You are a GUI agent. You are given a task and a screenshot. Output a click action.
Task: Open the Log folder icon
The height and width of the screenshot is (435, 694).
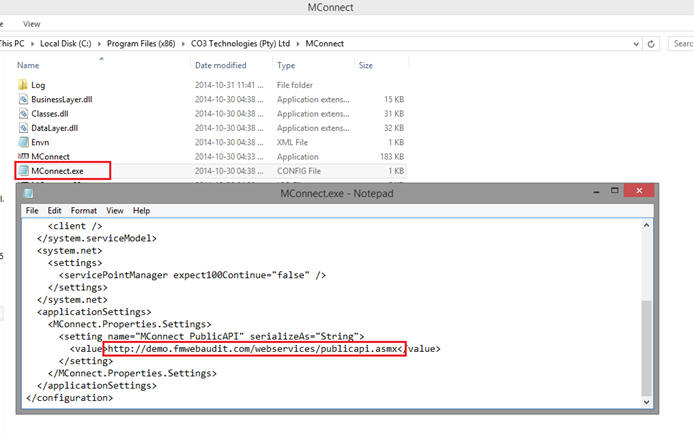tap(23, 85)
